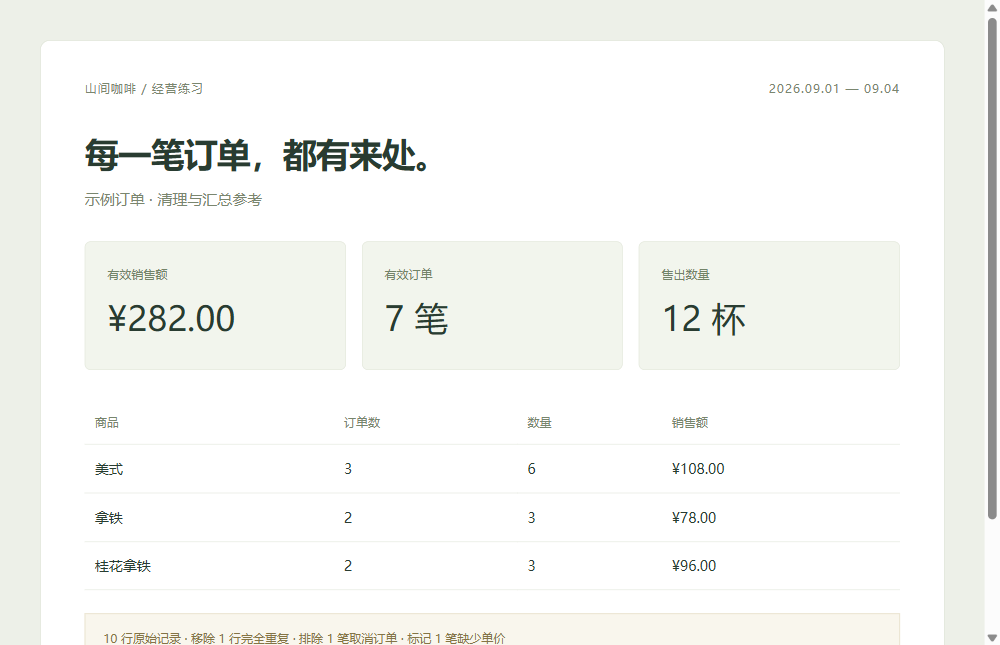Click the '商品' column header
The height and width of the screenshot is (645, 1000).
click(x=107, y=422)
